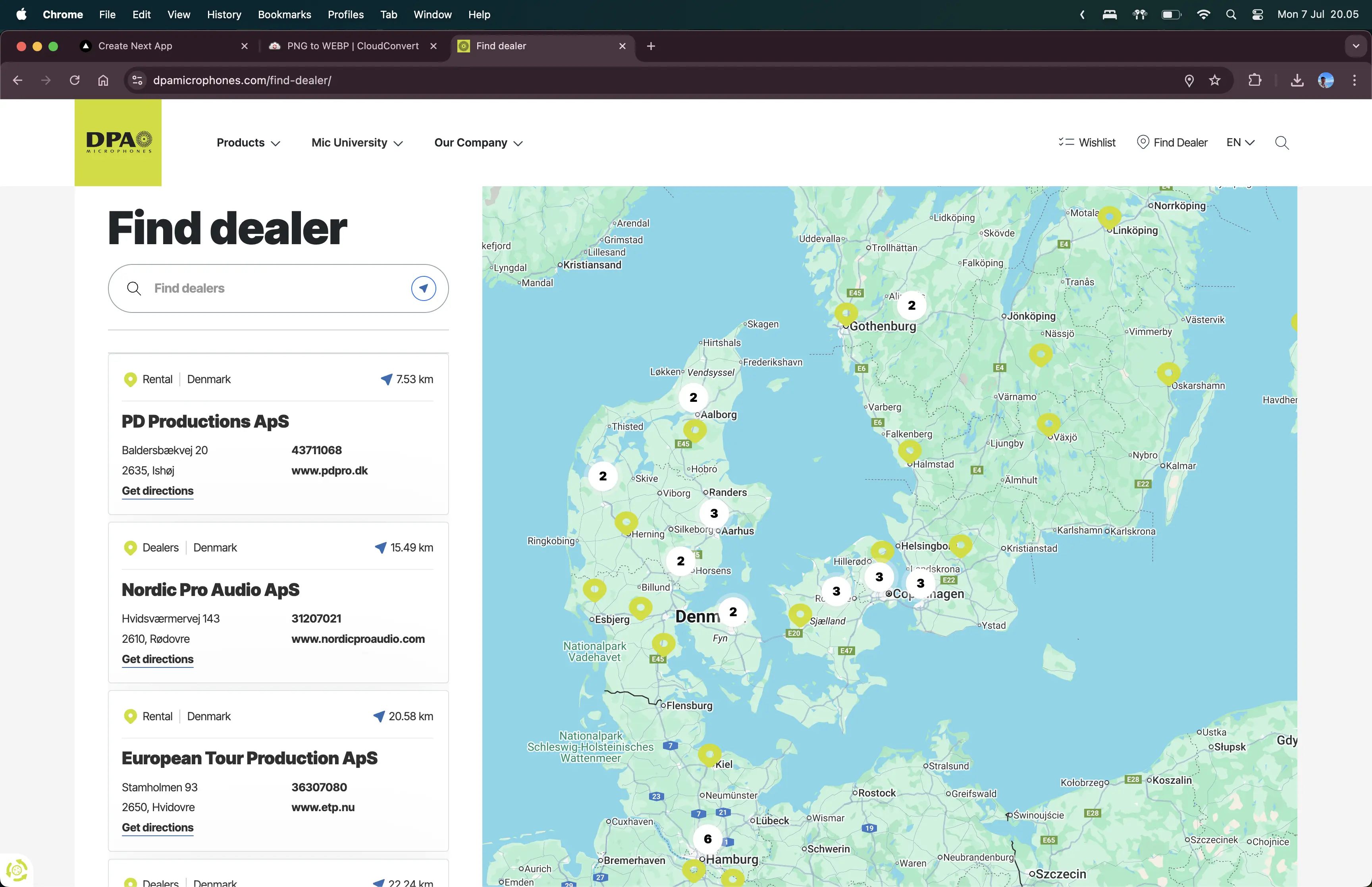
Task: Click inside the Find dealers search field
Action: pos(278,288)
